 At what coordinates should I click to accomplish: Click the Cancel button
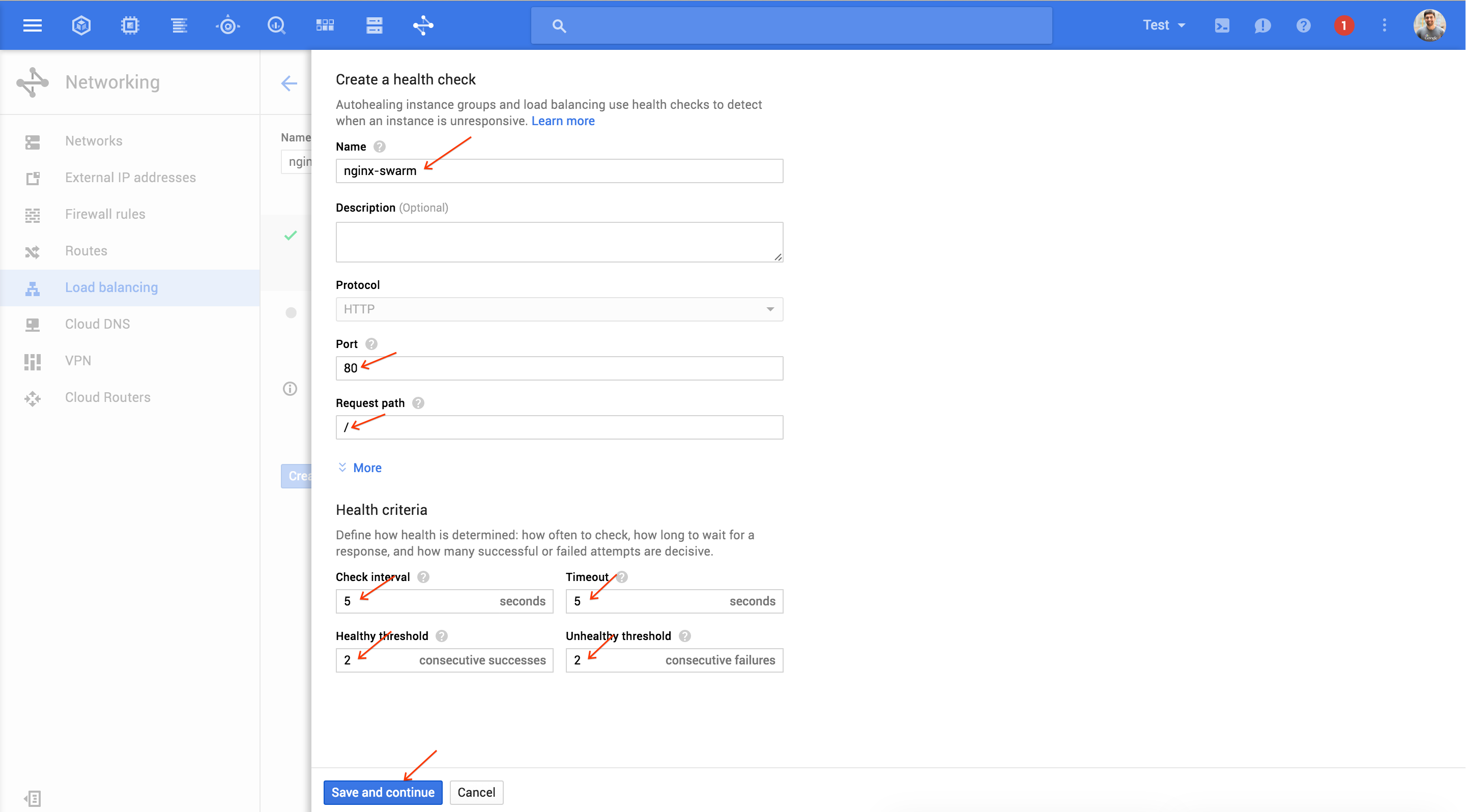click(476, 792)
